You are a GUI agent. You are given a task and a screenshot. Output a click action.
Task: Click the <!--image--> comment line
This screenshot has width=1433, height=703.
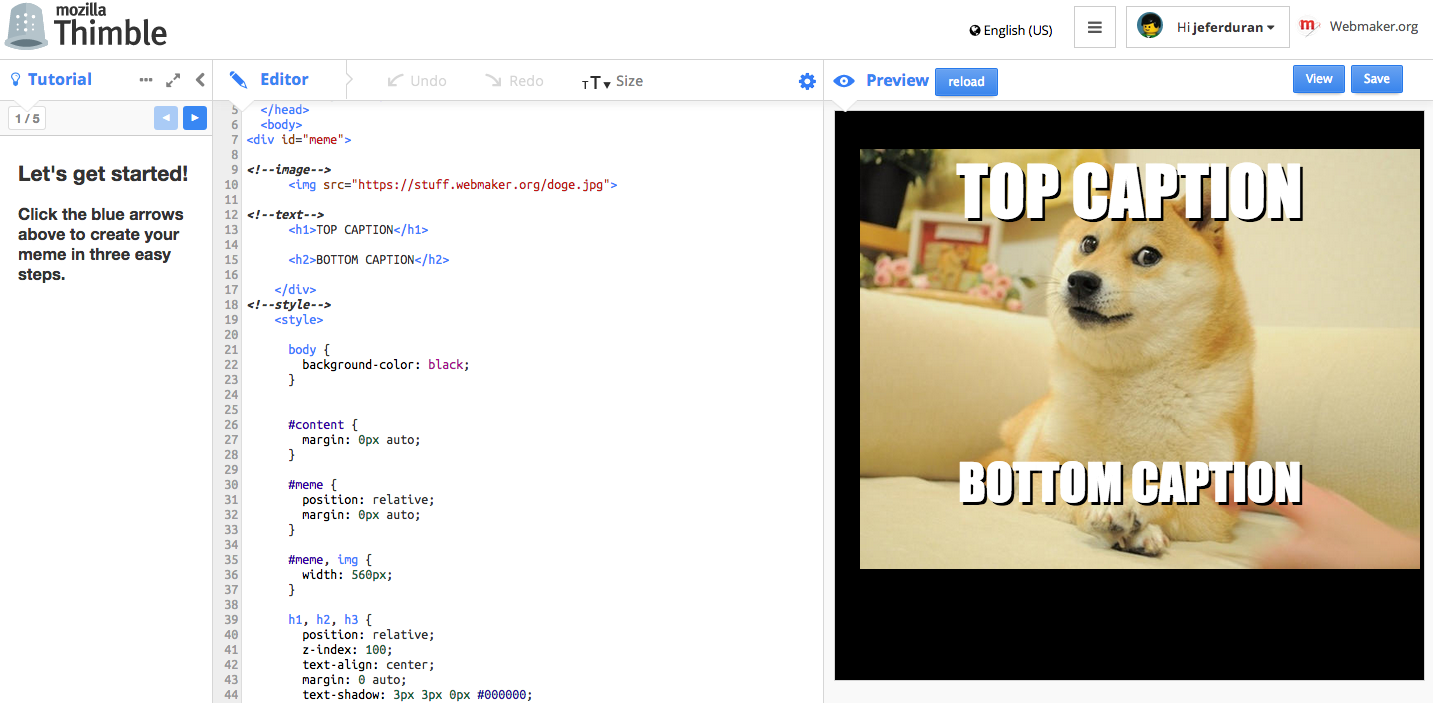click(289, 170)
